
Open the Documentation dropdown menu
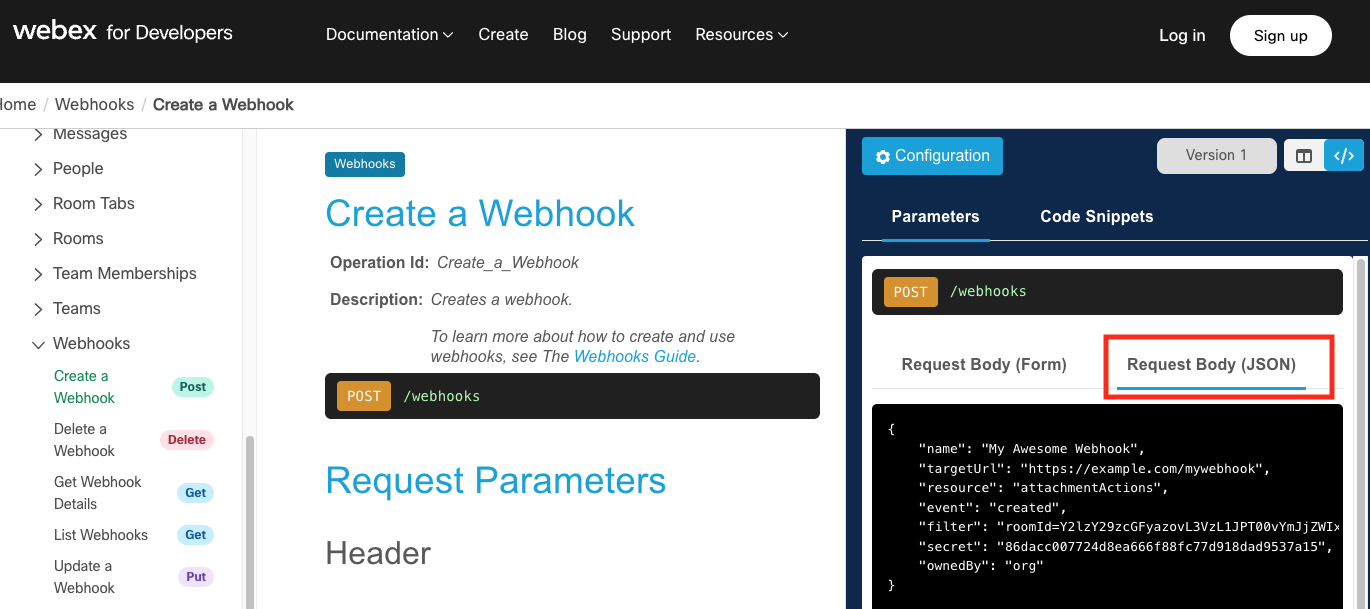pos(389,34)
